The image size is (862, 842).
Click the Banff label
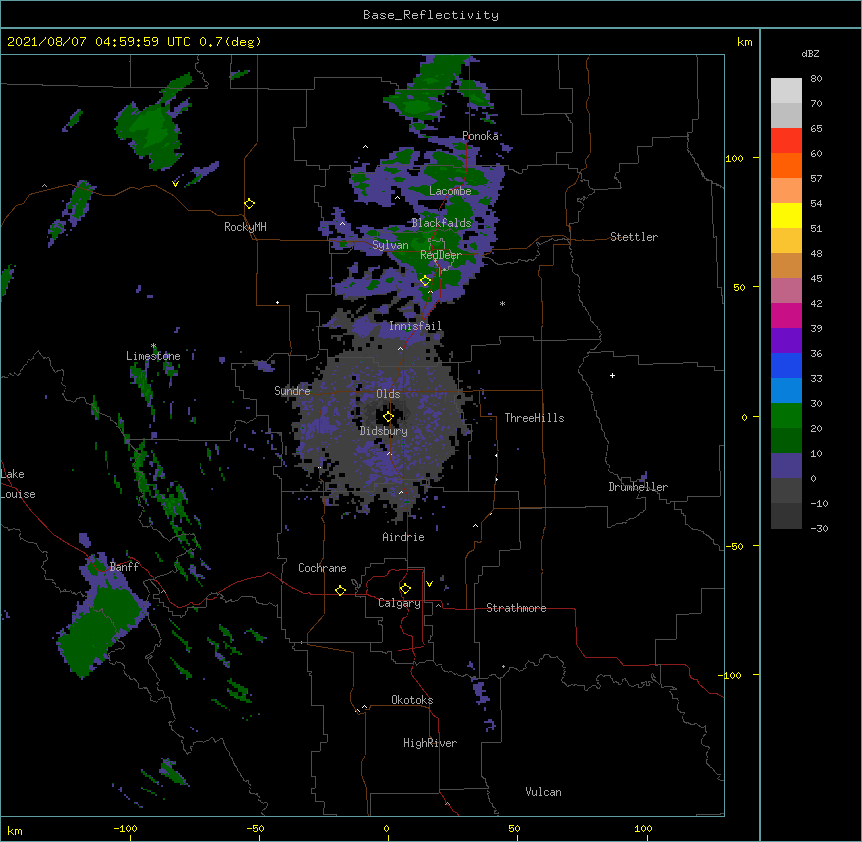click(x=124, y=567)
